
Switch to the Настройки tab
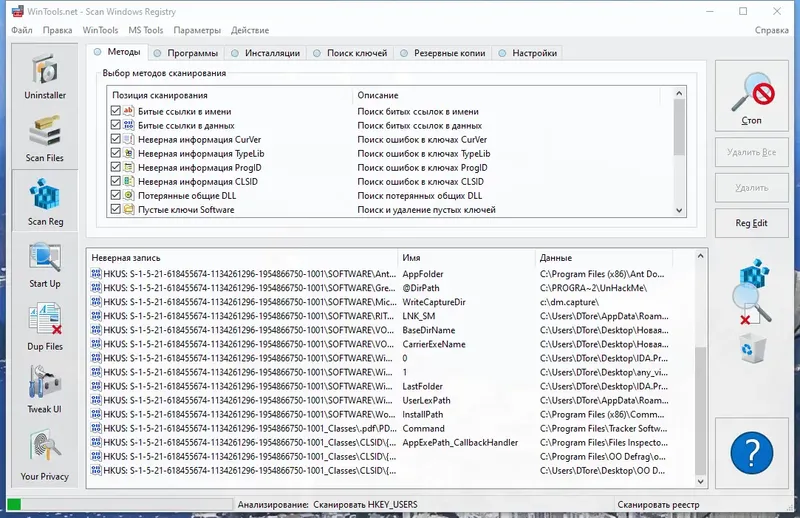528,53
